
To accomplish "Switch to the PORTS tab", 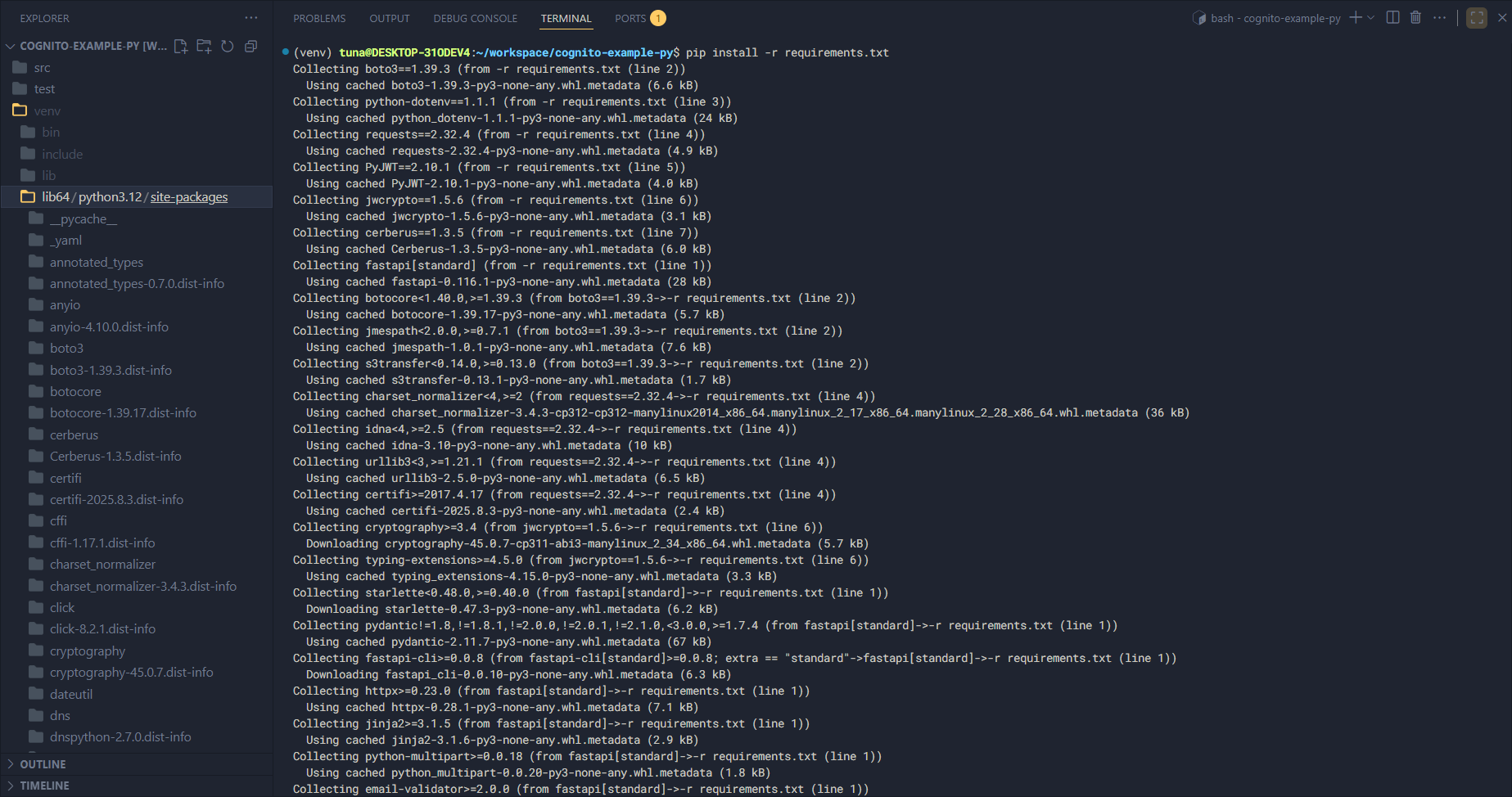I will (x=630, y=18).
